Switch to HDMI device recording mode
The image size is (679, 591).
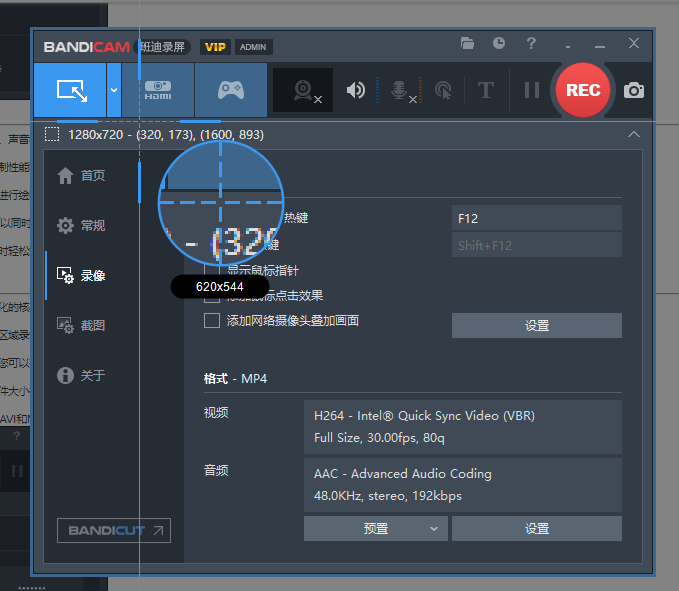[158, 90]
